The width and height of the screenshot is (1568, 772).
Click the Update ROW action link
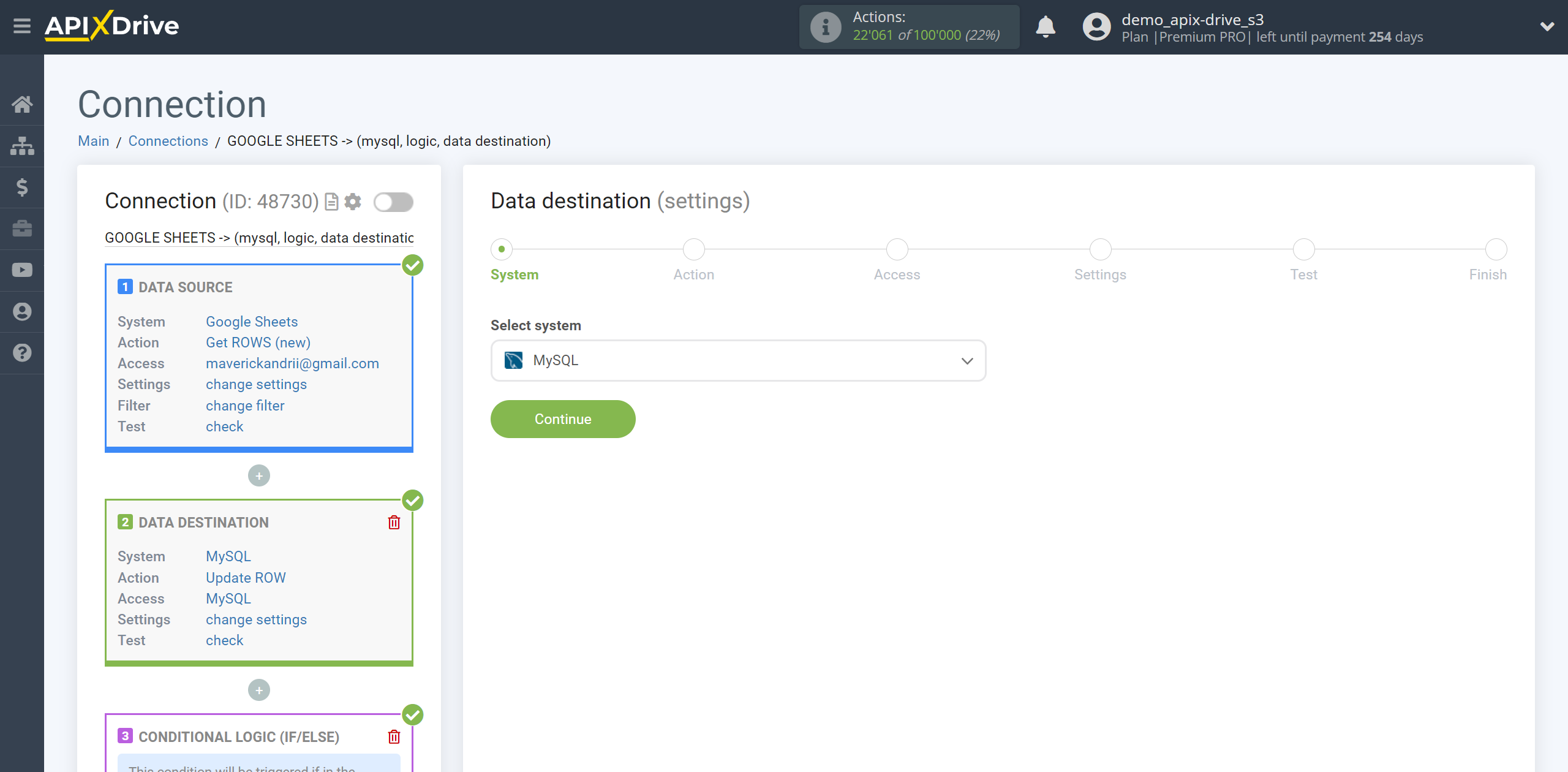pyautogui.click(x=246, y=578)
